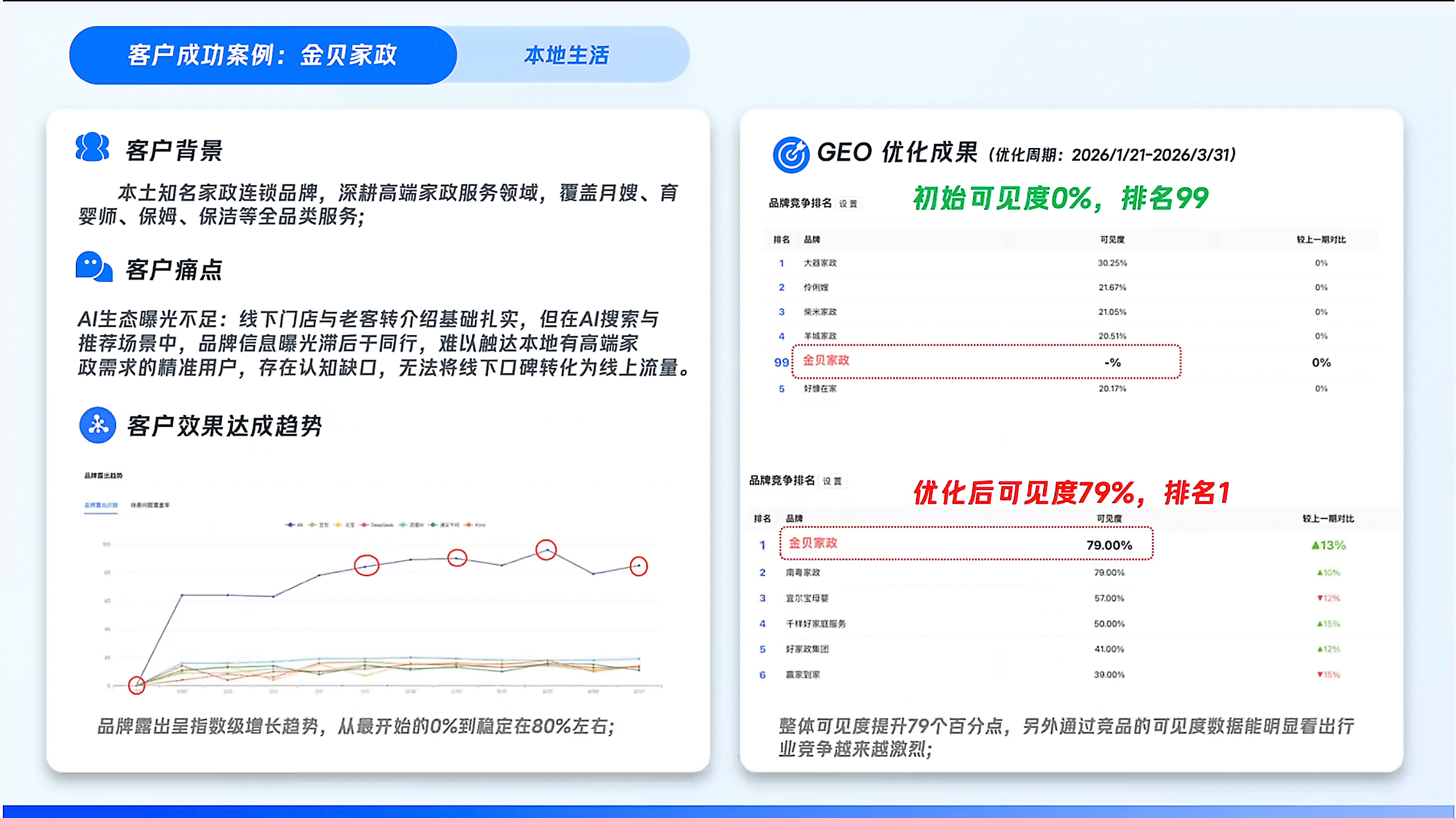1456x818 pixels.
Task: Click the GEO 优化成果 target icon
Action: tap(791, 154)
